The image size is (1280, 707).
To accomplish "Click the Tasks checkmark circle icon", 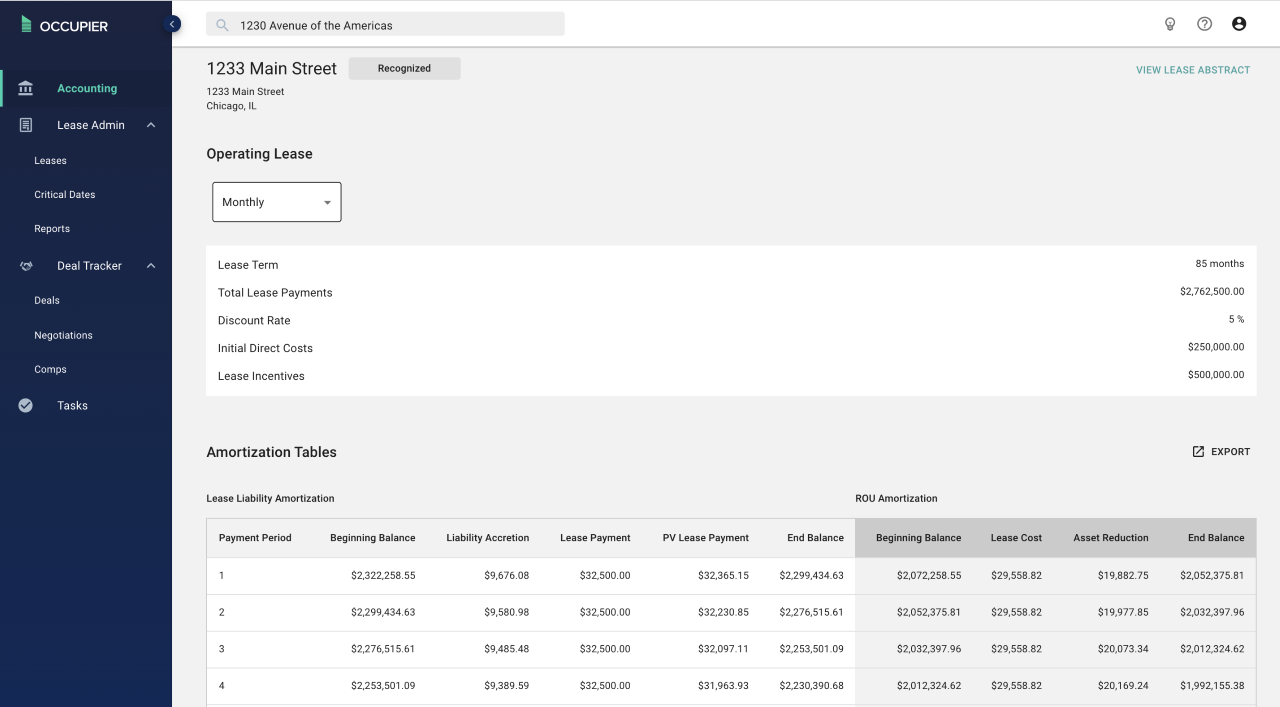I will coord(26,405).
